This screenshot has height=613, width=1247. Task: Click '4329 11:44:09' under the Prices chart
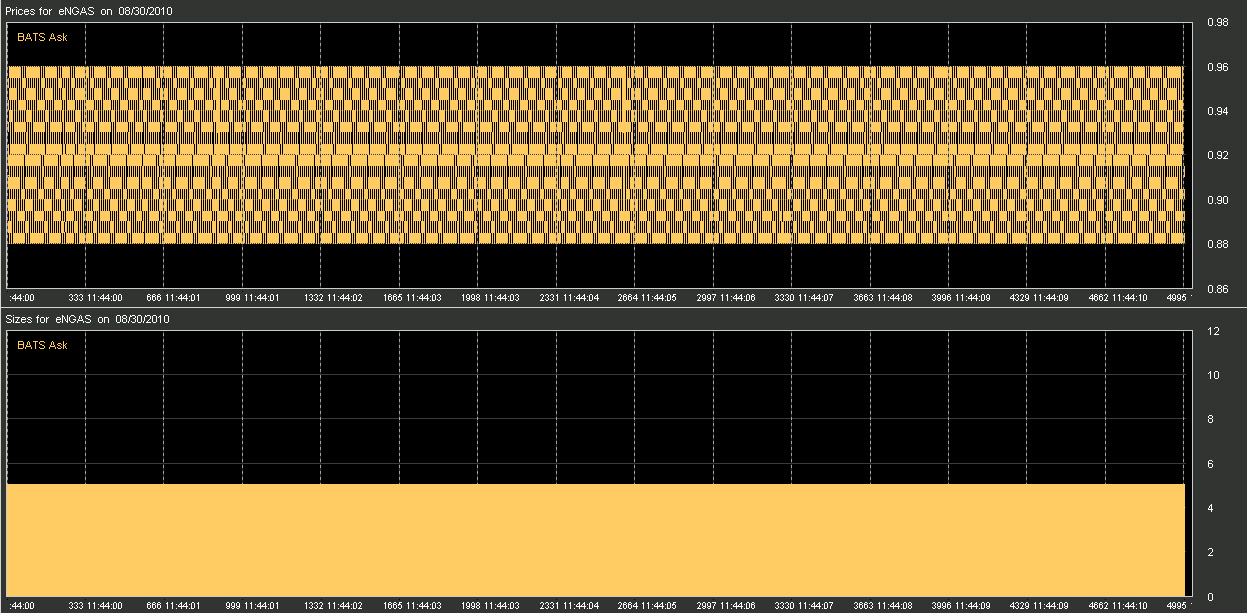[1038, 297]
